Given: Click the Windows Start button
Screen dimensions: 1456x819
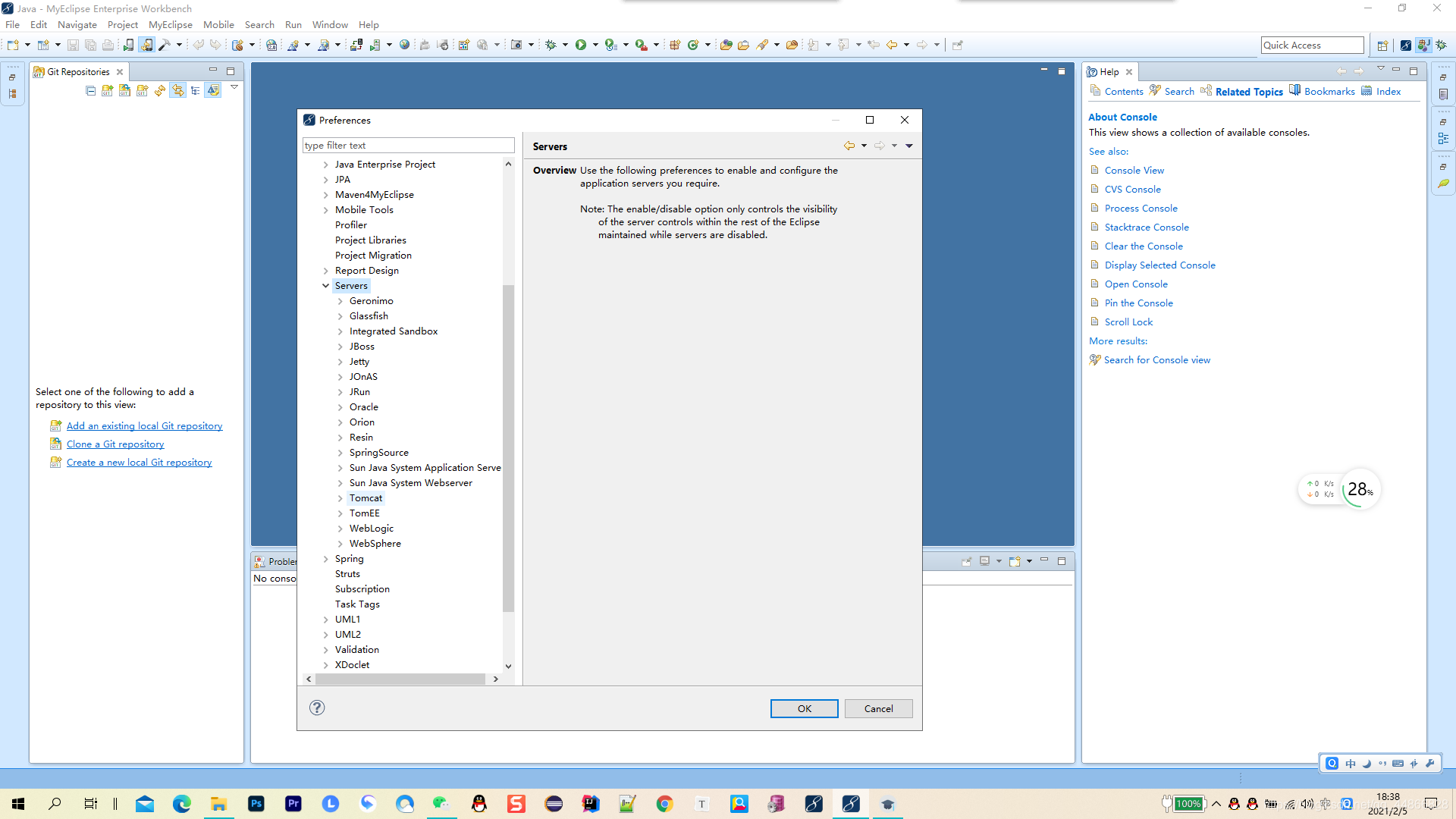Looking at the screenshot, I should pos(18,804).
